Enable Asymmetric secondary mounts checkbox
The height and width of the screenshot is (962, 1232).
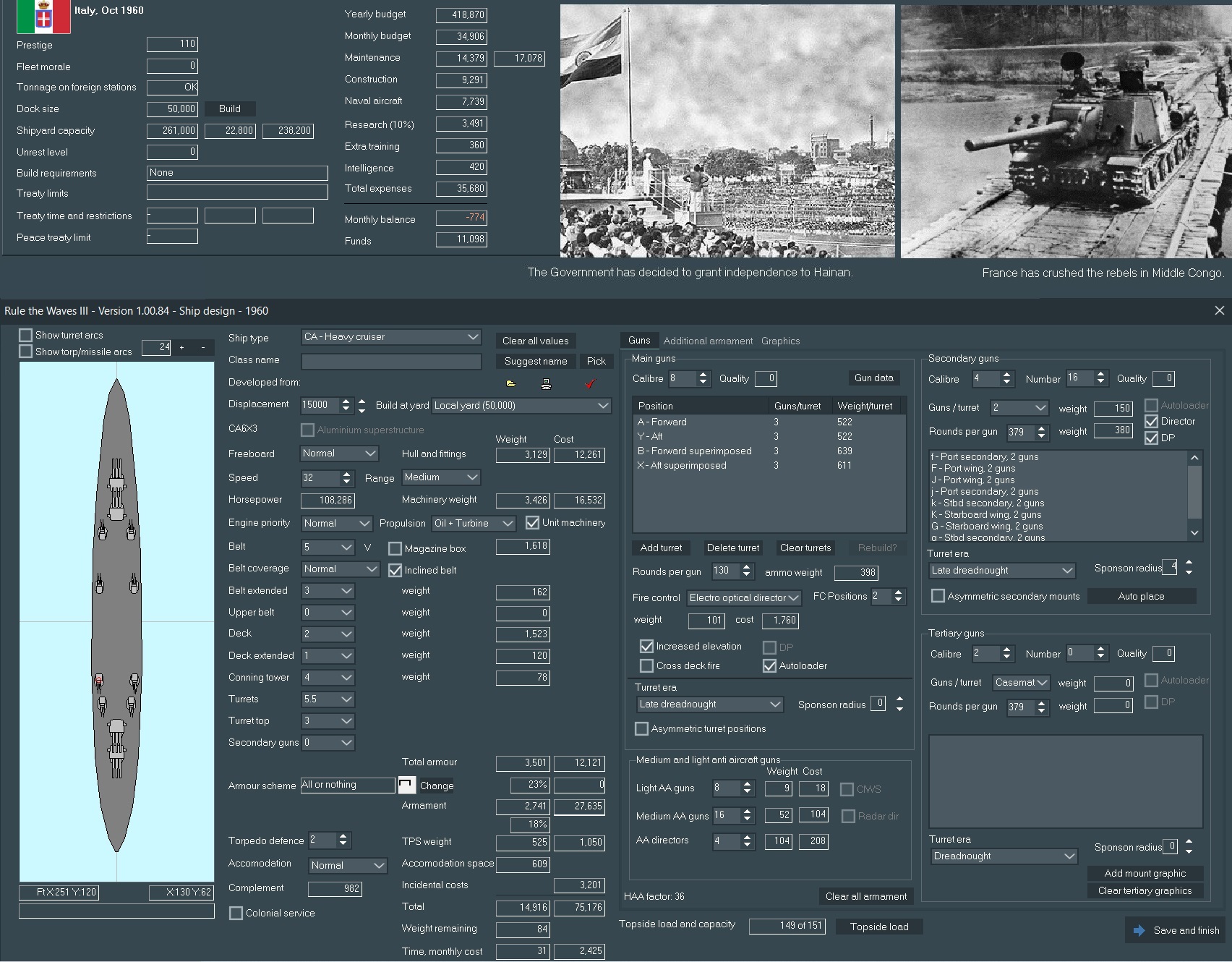point(938,596)
